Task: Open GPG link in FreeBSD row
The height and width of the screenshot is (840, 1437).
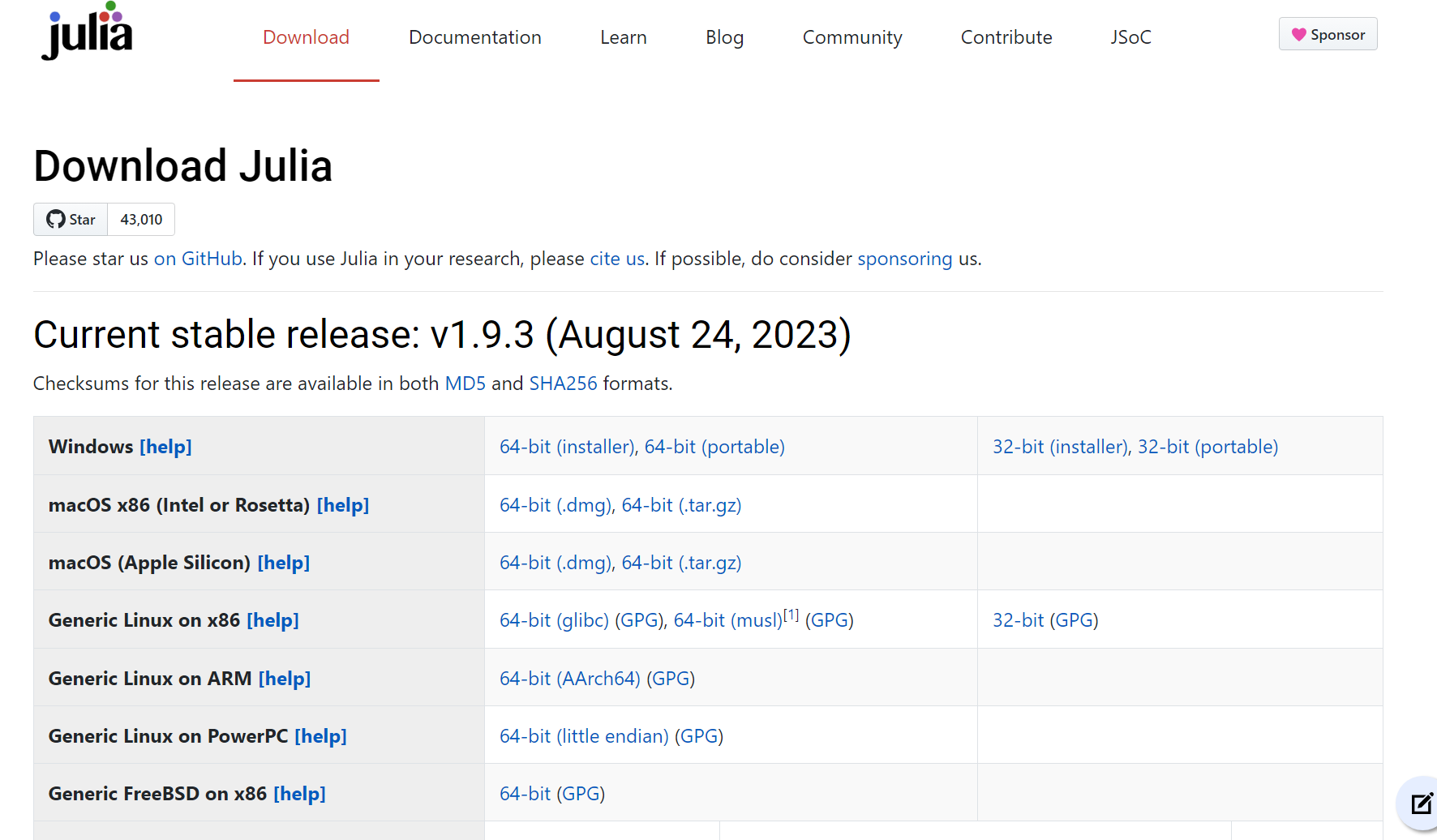Action: click(x=581, y=794)
